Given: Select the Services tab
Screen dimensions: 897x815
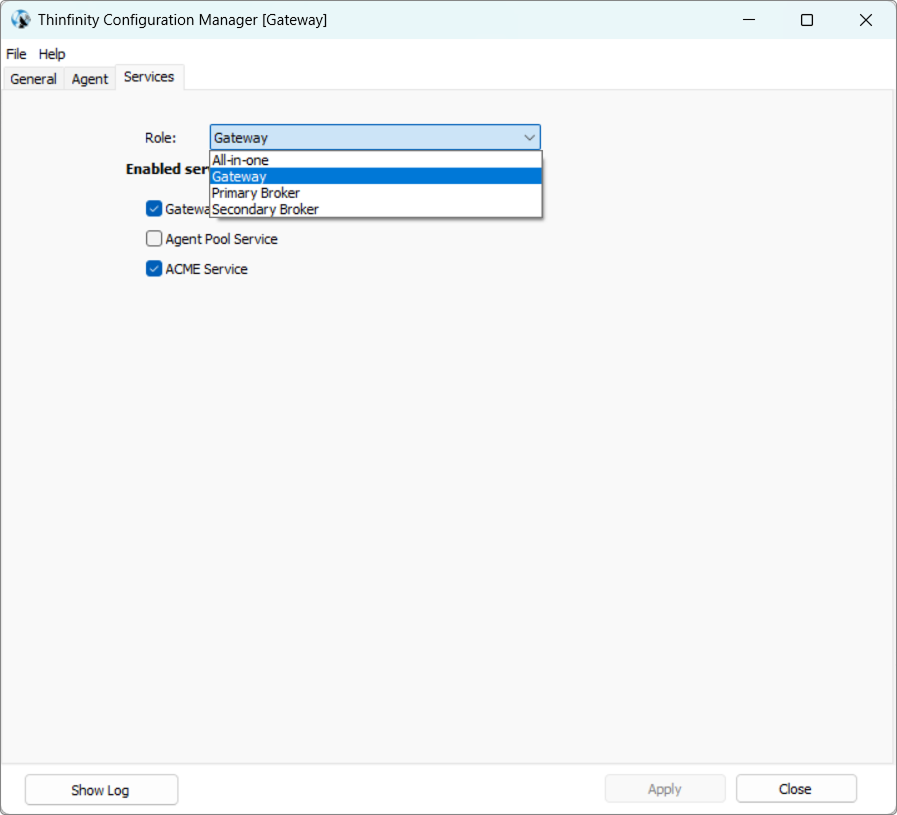Looking at the screenshot, I should pos(149,77).
